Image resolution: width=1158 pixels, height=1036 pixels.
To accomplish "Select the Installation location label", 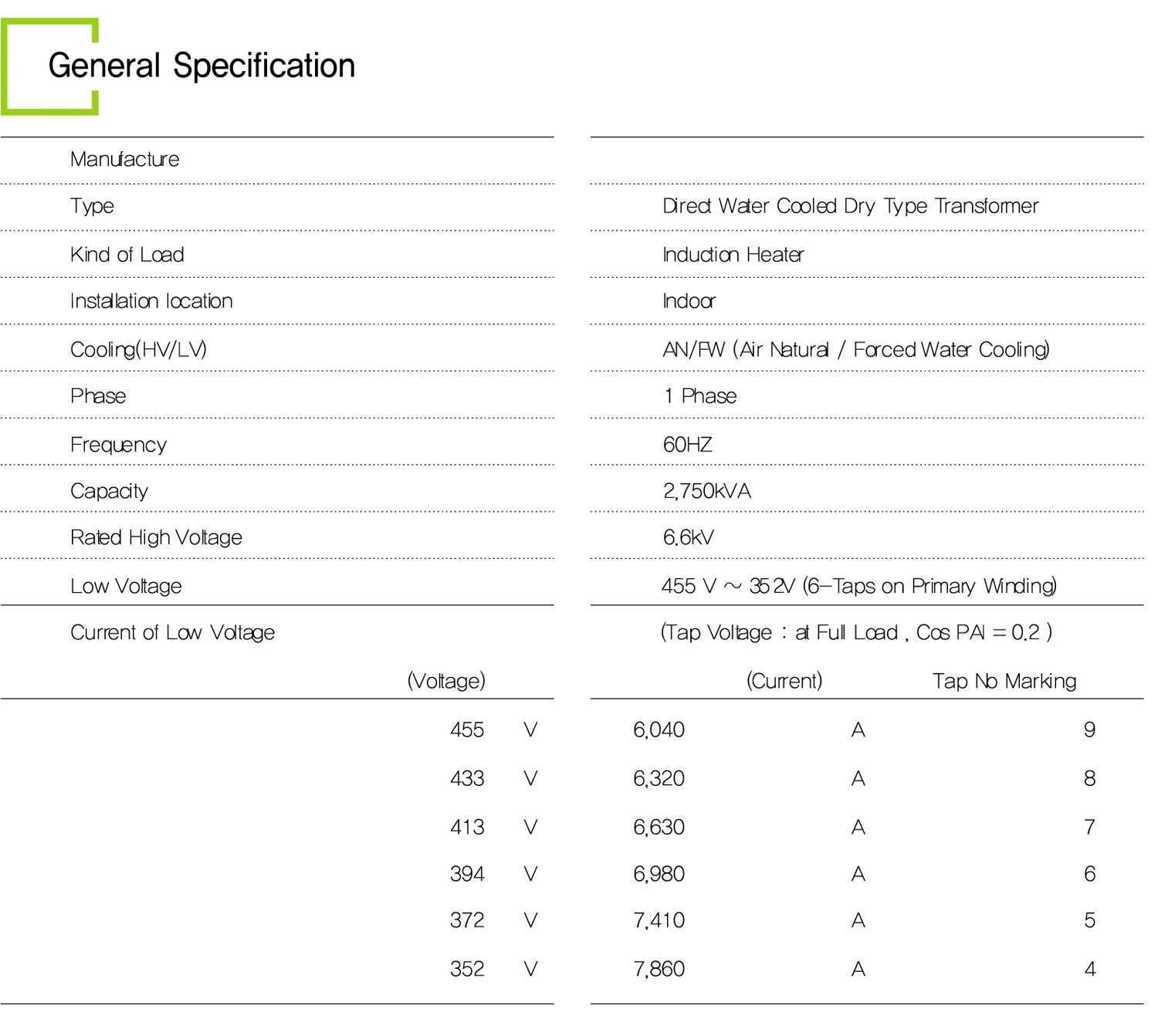I will 151,301.
